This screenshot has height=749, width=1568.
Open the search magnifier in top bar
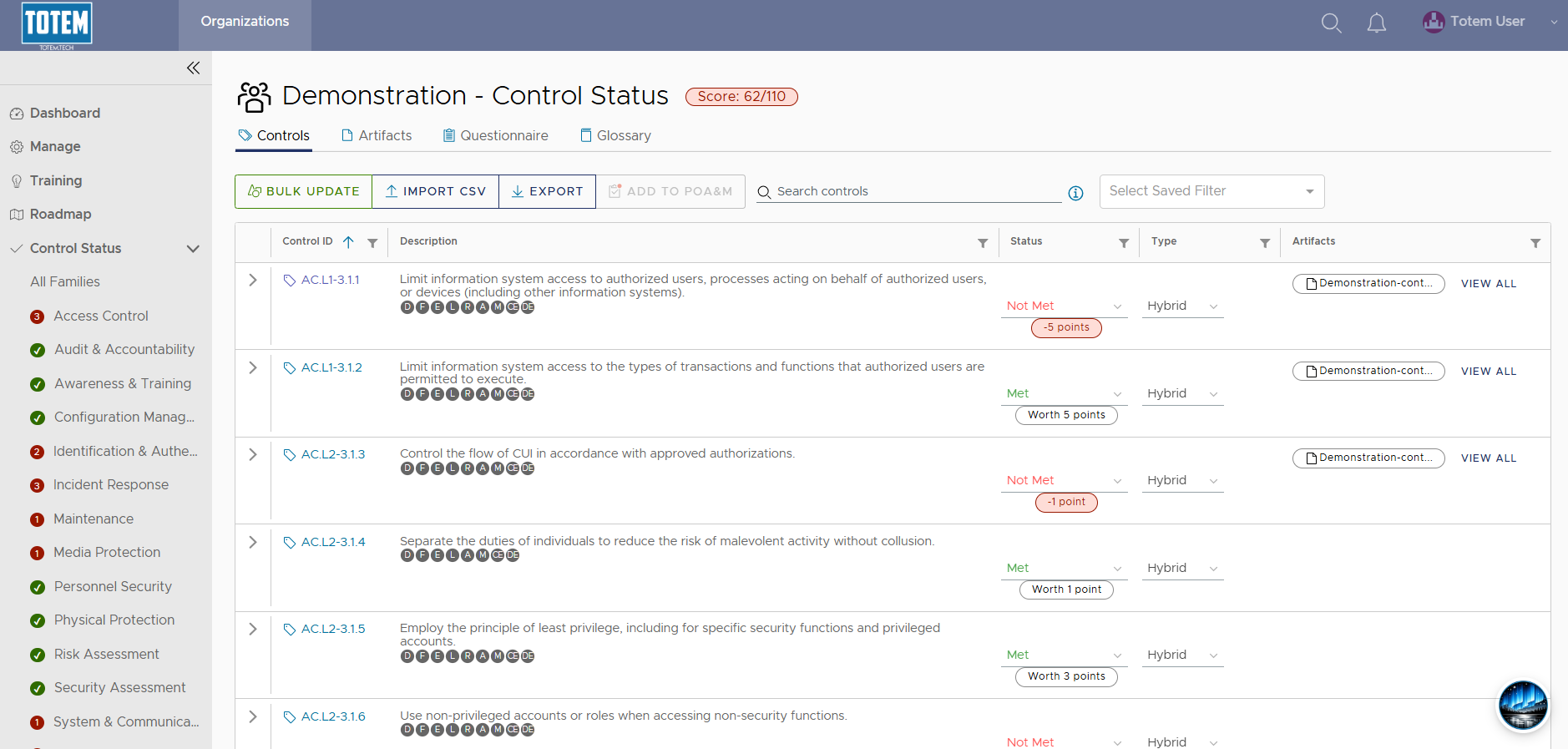pyautogui.click(x=1332, y=23)
